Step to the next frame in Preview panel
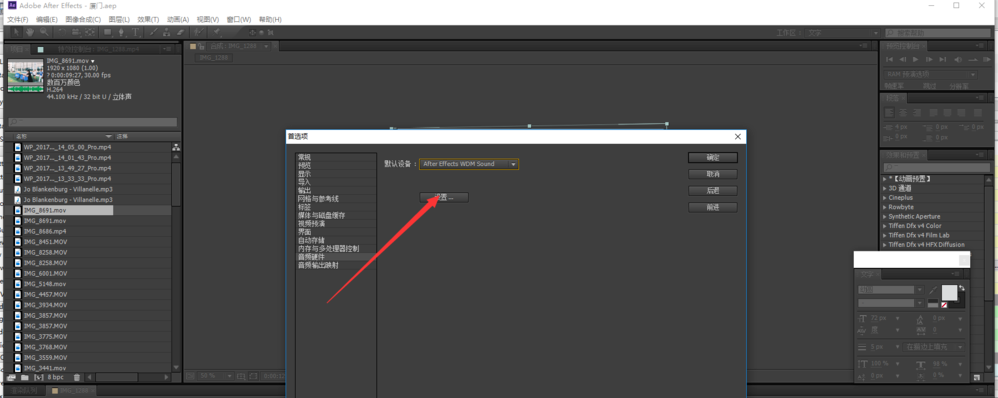Screen dimensions: 998x398 929,59
